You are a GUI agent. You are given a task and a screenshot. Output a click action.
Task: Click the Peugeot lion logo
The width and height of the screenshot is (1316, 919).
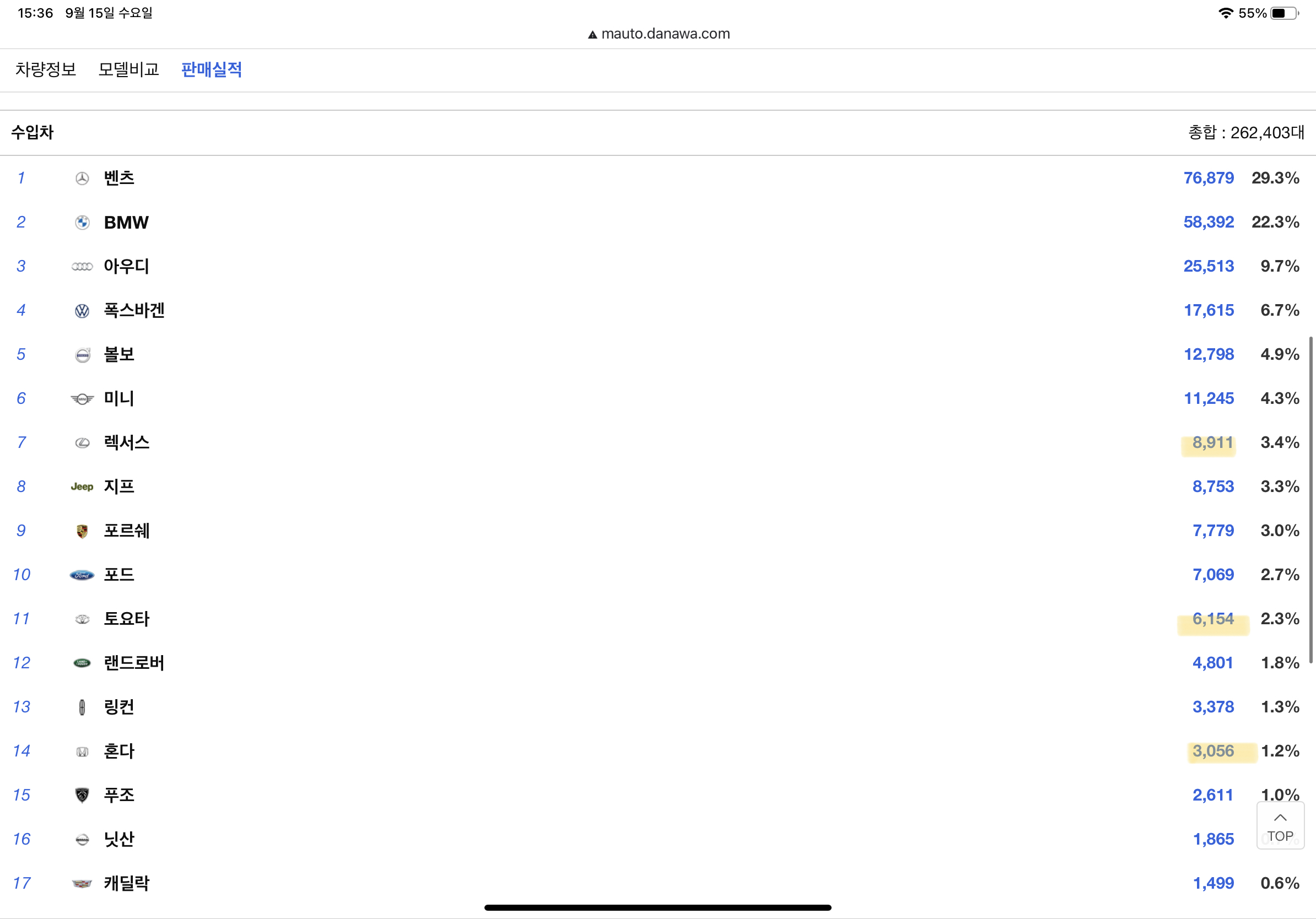[82, 795]
